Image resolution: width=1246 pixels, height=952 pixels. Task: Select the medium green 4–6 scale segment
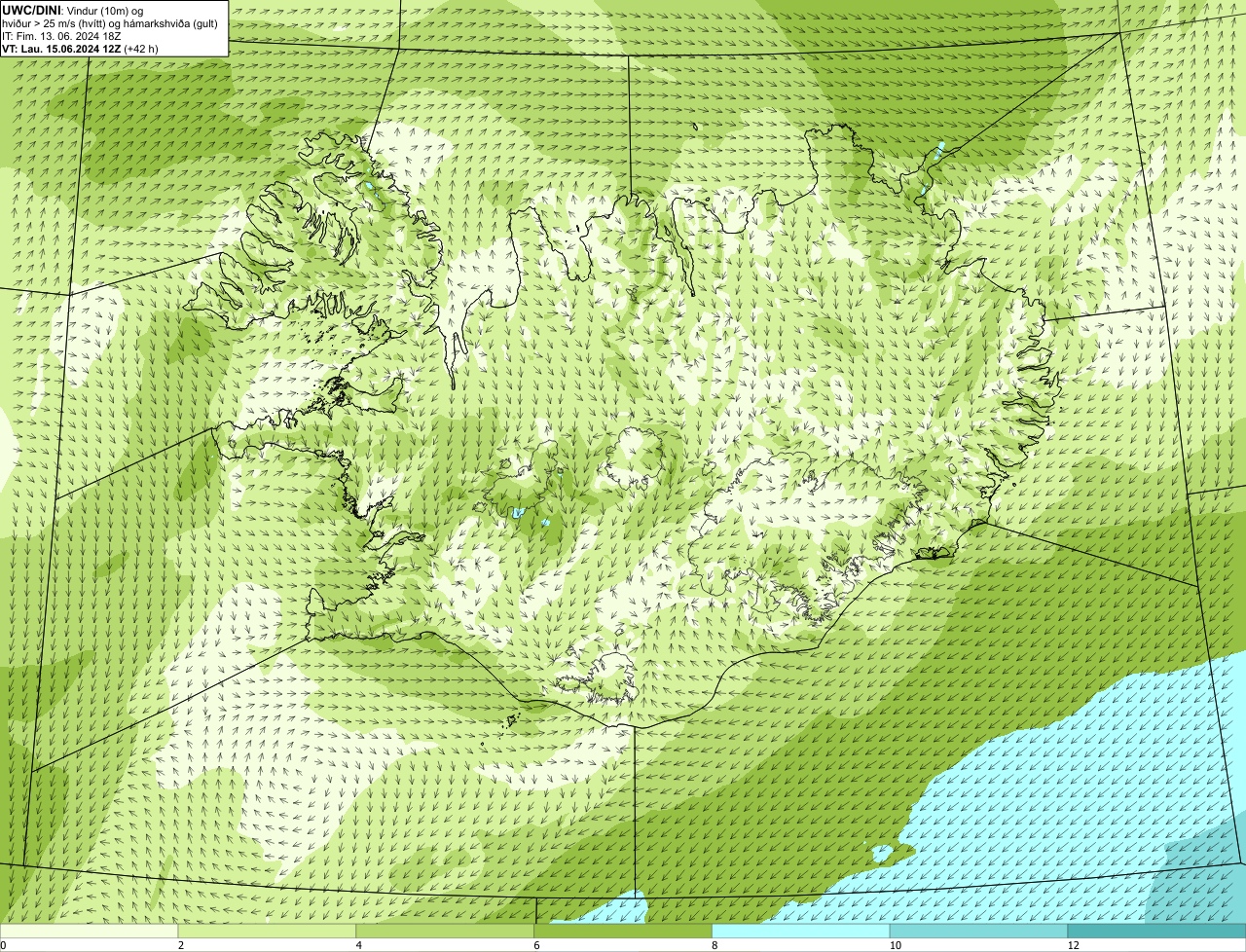click(446, 932)
